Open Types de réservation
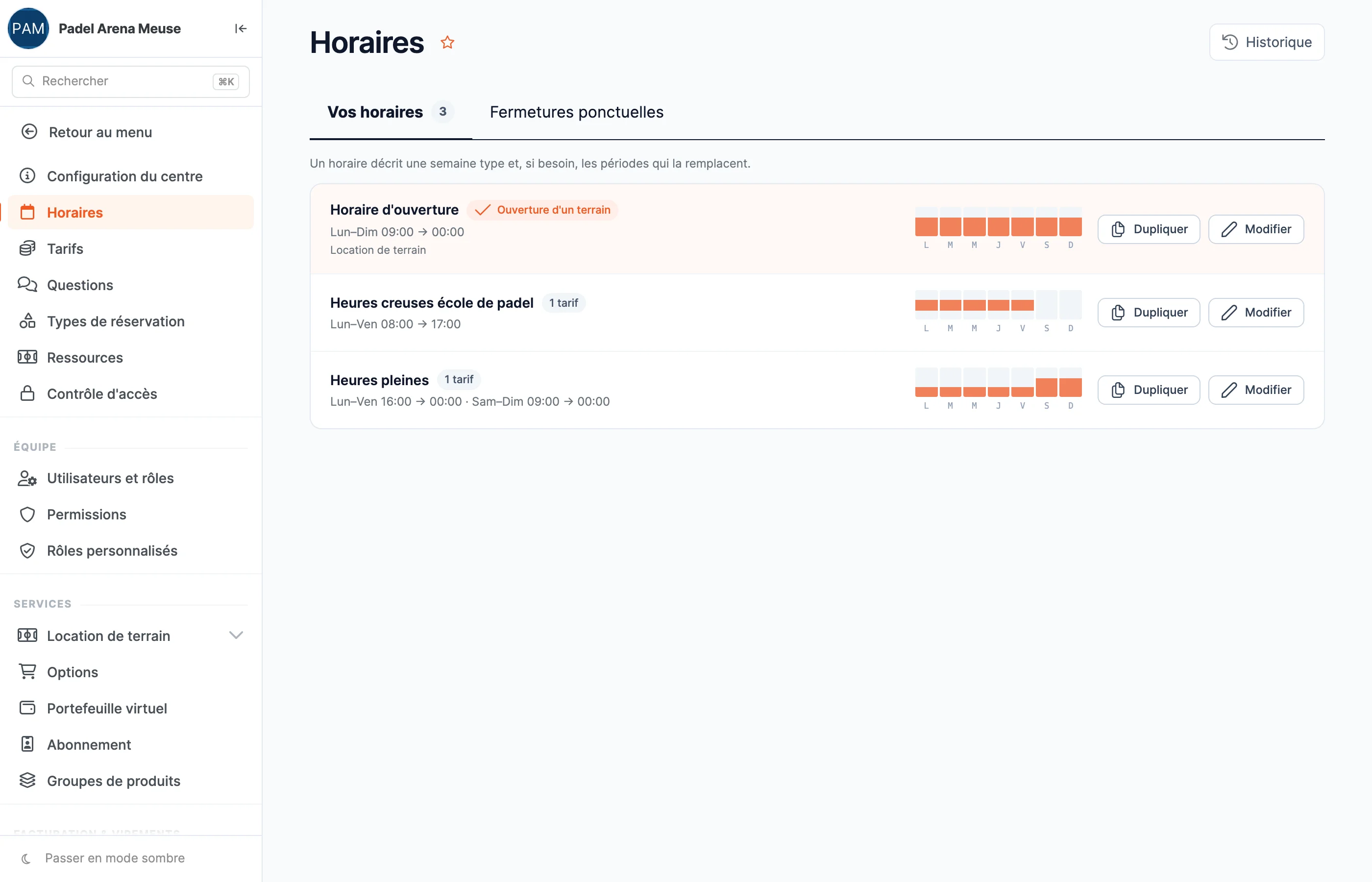Viewport: 1372px width, 882px height. tap(130, 321)
